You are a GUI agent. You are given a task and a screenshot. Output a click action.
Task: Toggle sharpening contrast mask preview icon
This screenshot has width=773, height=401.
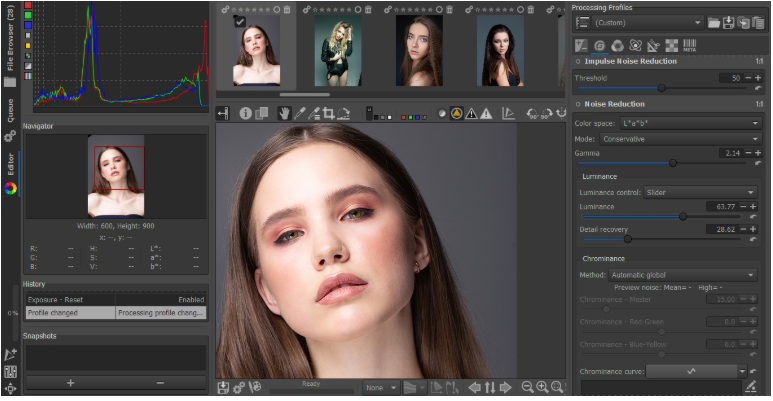tap(442, 113)
